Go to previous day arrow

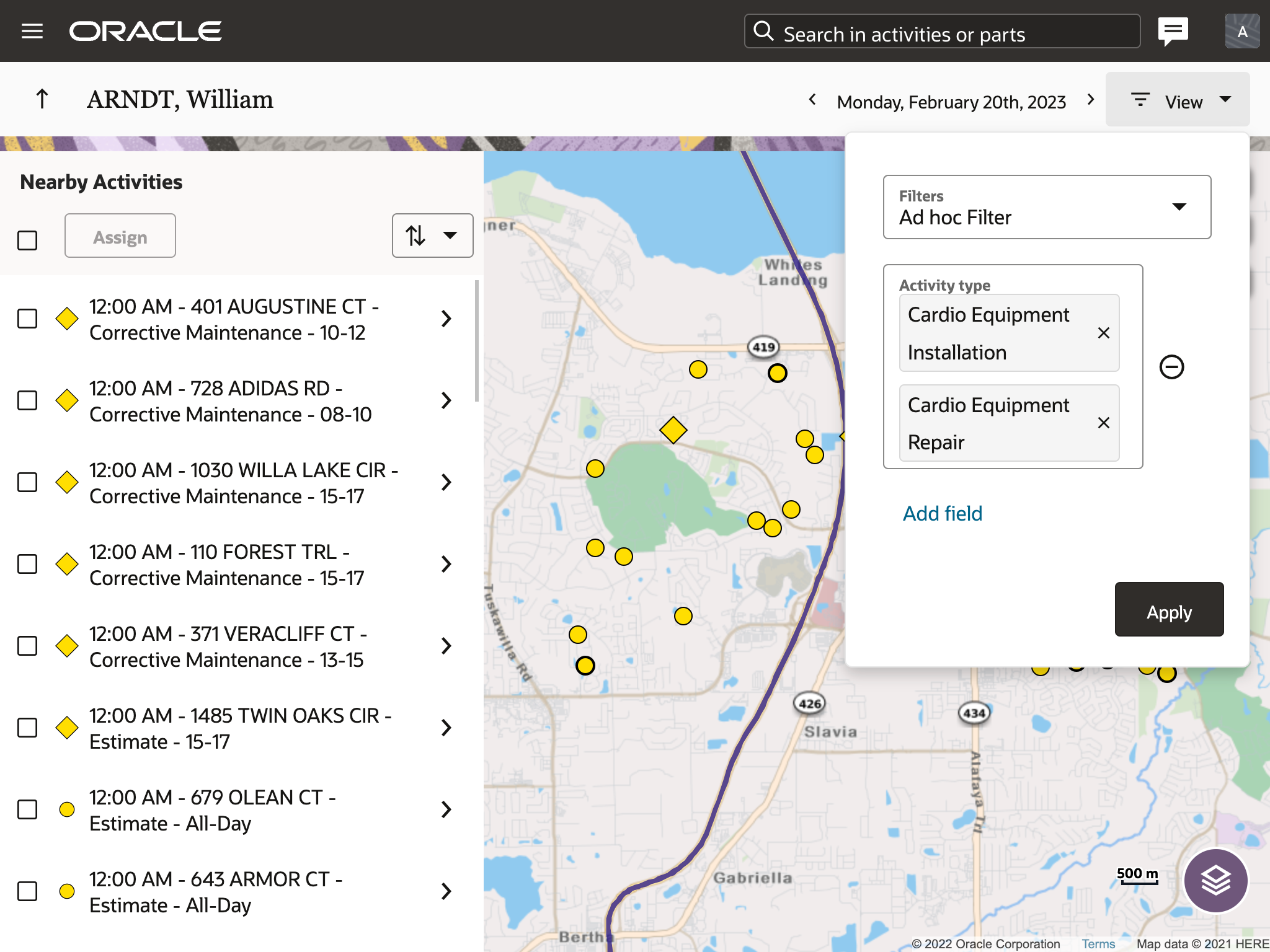click(812, 100)
